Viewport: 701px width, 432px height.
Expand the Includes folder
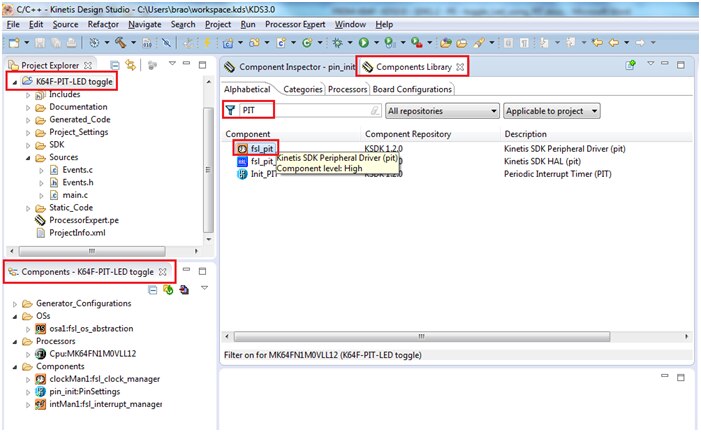(x=28, y=95)
